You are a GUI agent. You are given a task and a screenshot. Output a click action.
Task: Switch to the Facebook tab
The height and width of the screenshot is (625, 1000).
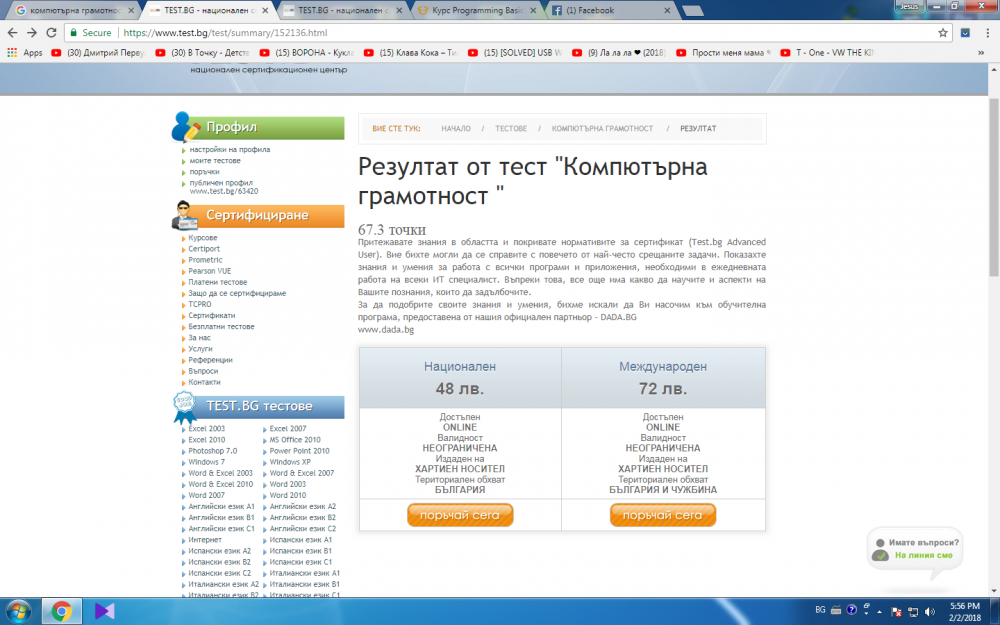(x=609, y=11)
